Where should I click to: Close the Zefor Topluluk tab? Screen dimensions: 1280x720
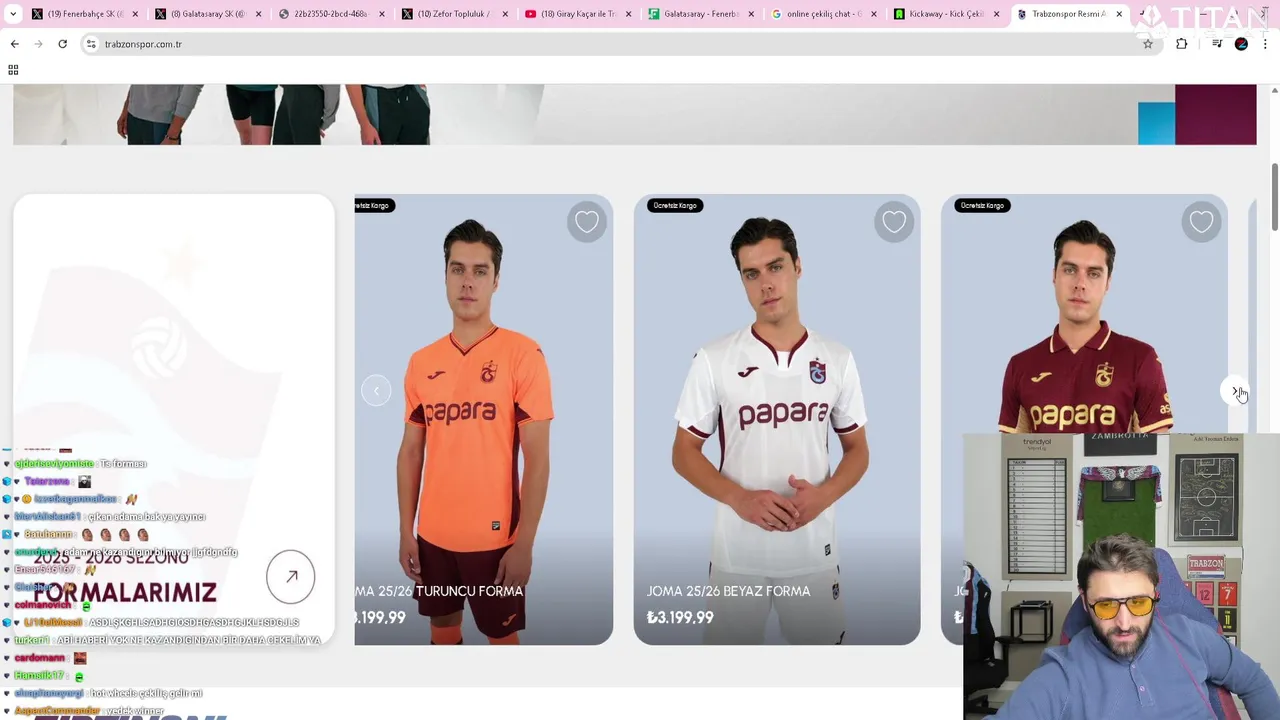tap(505, 14)
